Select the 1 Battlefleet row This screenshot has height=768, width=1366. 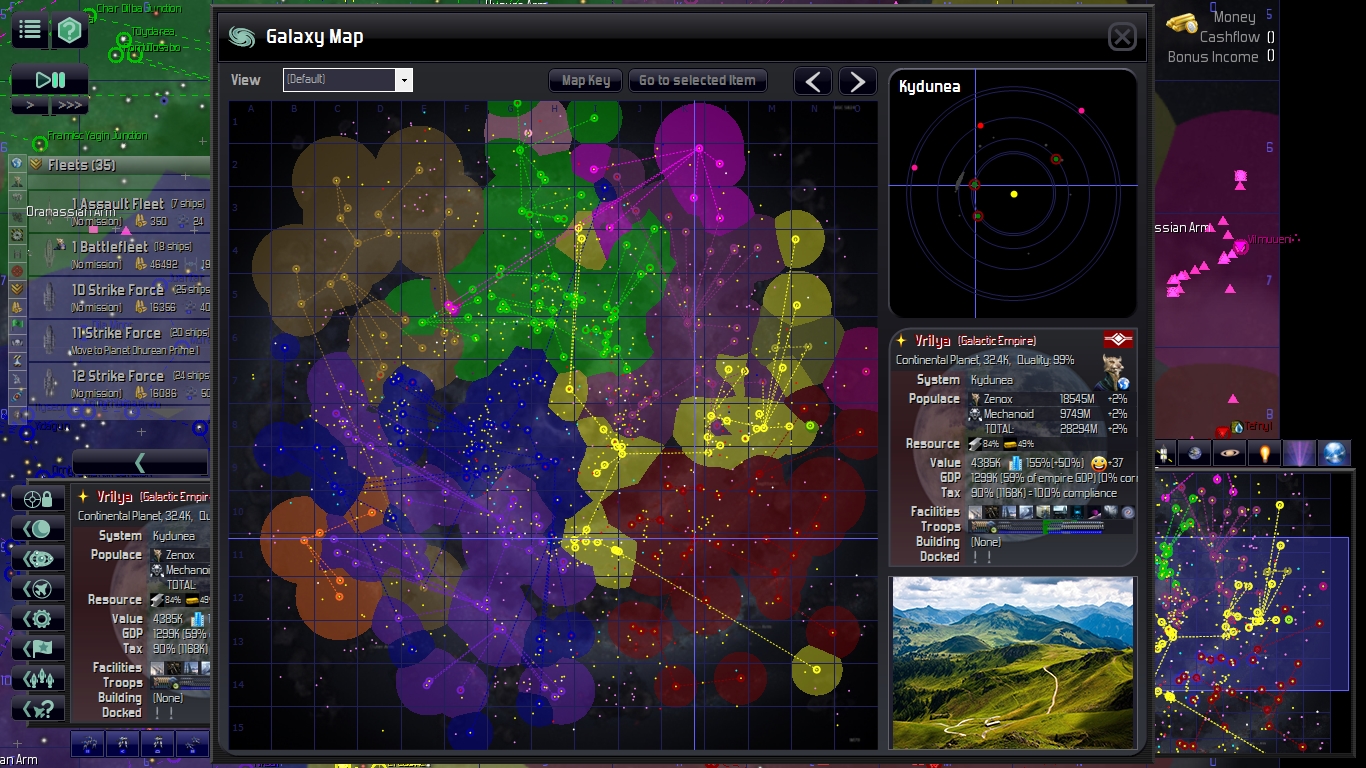coord(119,254)
